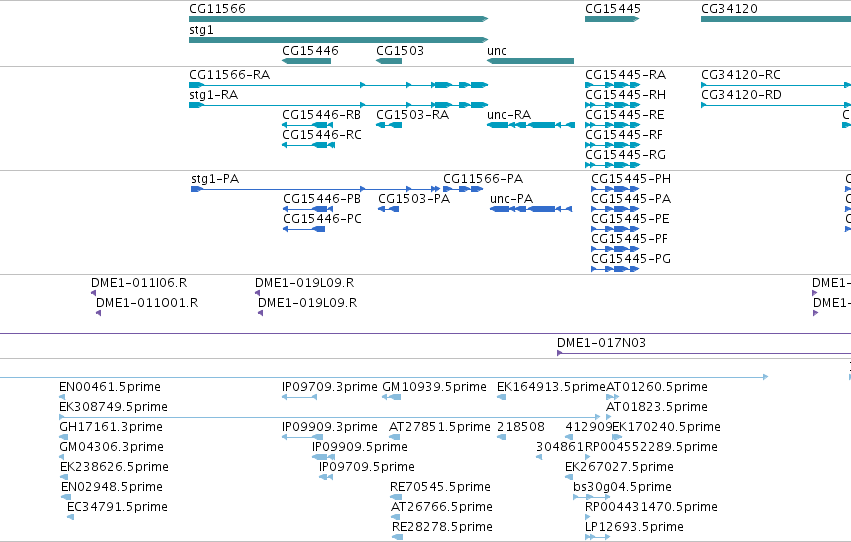
Task: Select EST GM10939.5prime
Action: 391,397
